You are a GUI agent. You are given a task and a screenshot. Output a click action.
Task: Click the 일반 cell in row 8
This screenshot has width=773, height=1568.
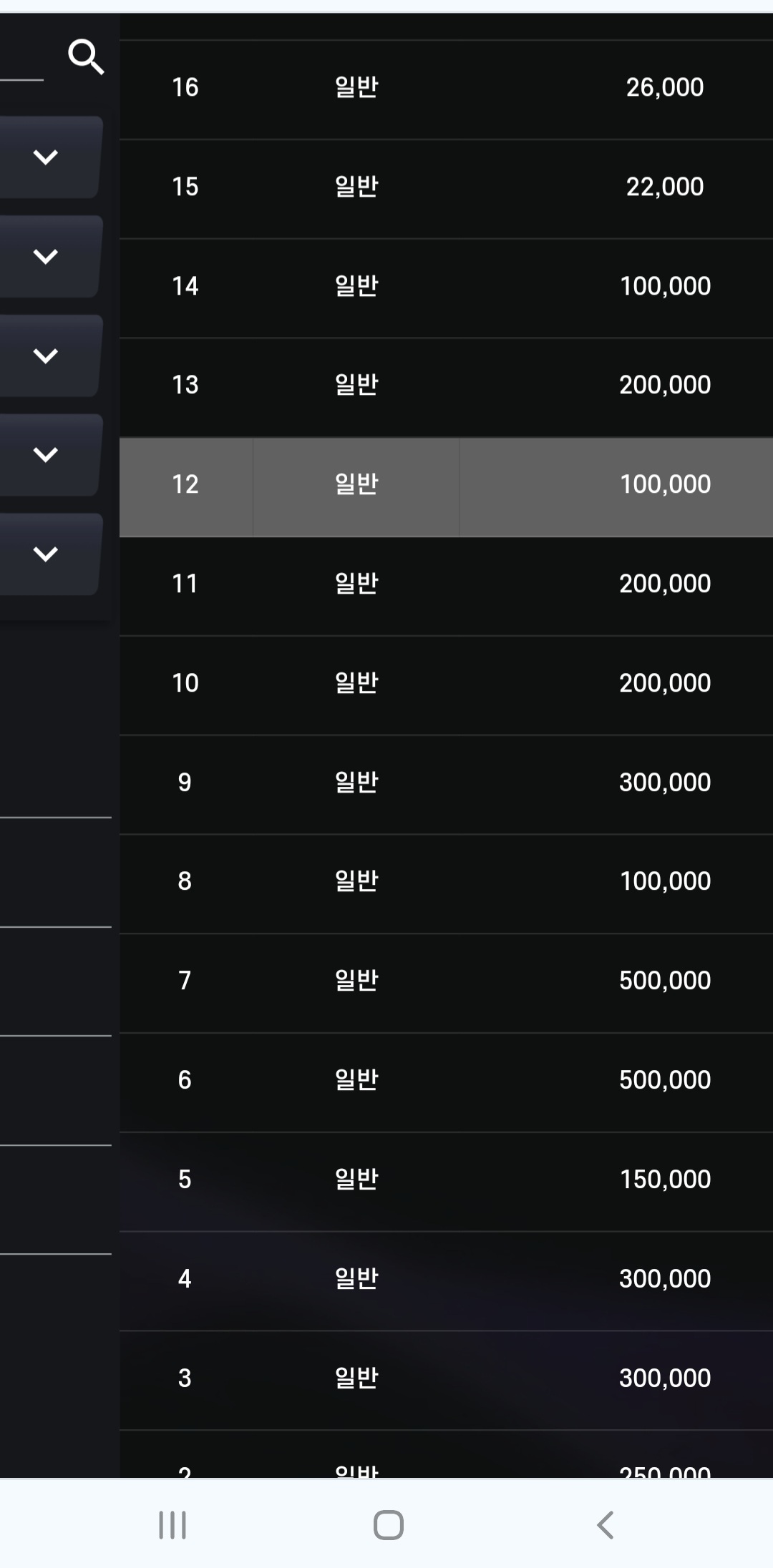click(x=356, y=881)
